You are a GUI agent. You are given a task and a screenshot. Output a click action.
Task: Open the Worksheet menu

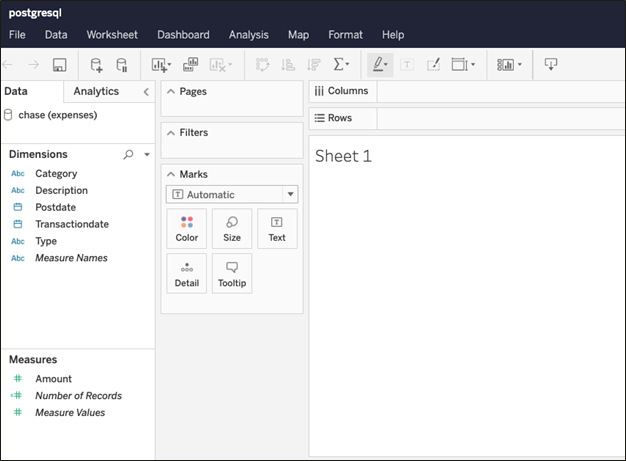112,35
